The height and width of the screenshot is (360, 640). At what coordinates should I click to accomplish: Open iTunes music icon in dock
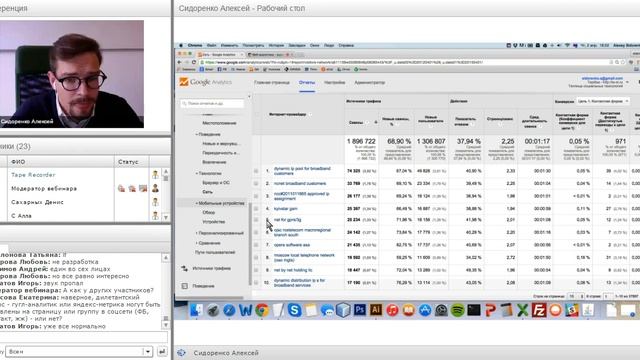pos(392,310)
